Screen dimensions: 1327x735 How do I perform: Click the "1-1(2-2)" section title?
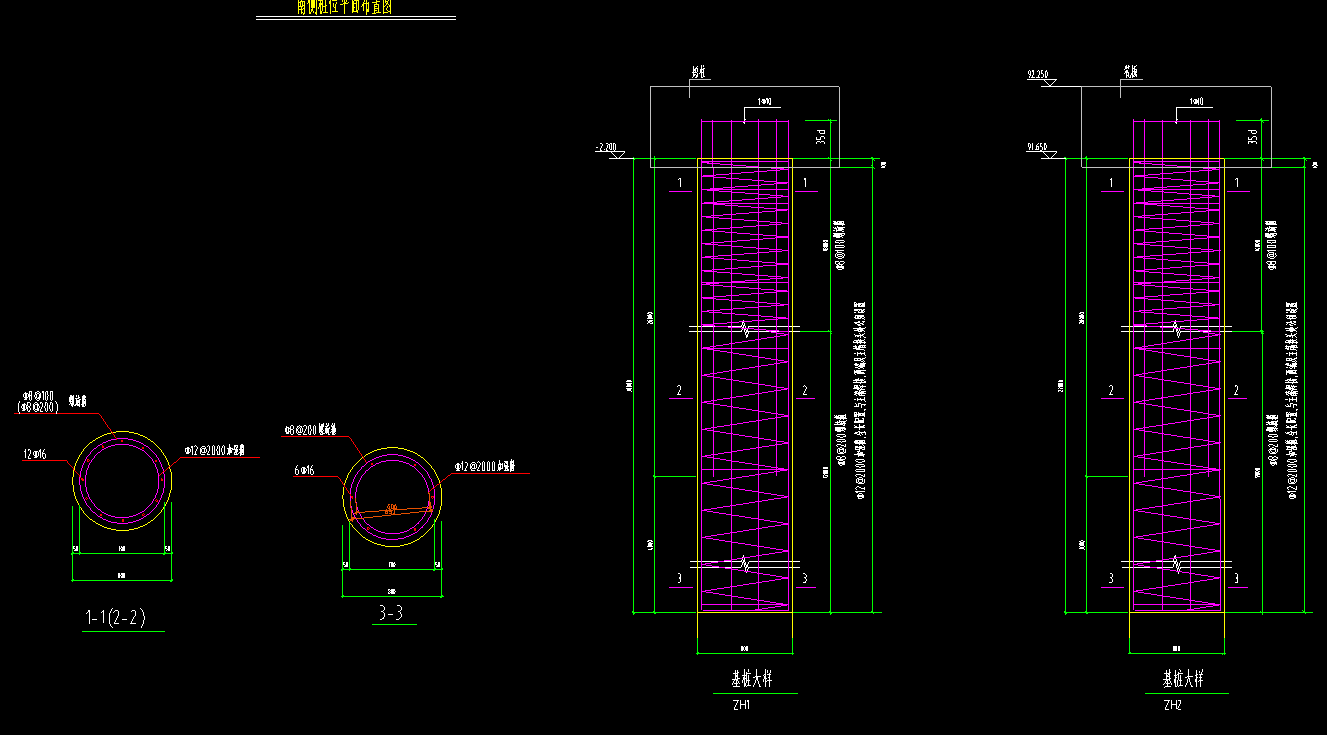point(115,619)
